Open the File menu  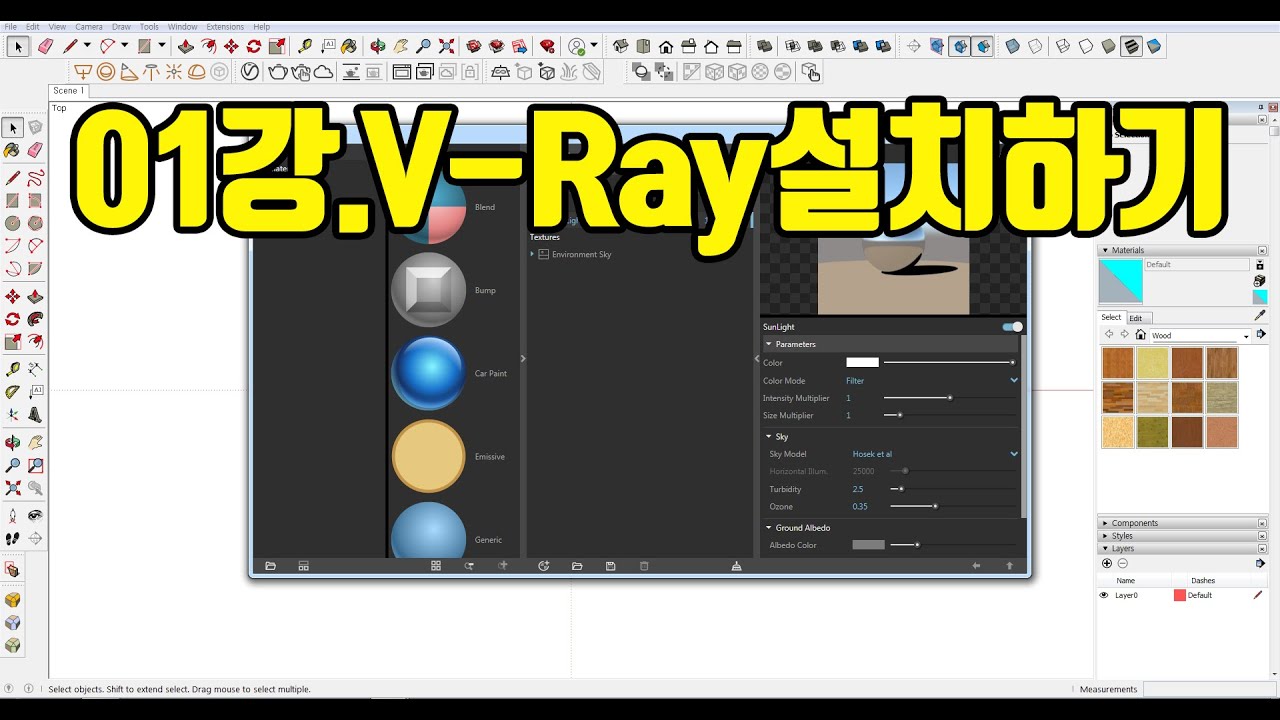coord(10,27)
